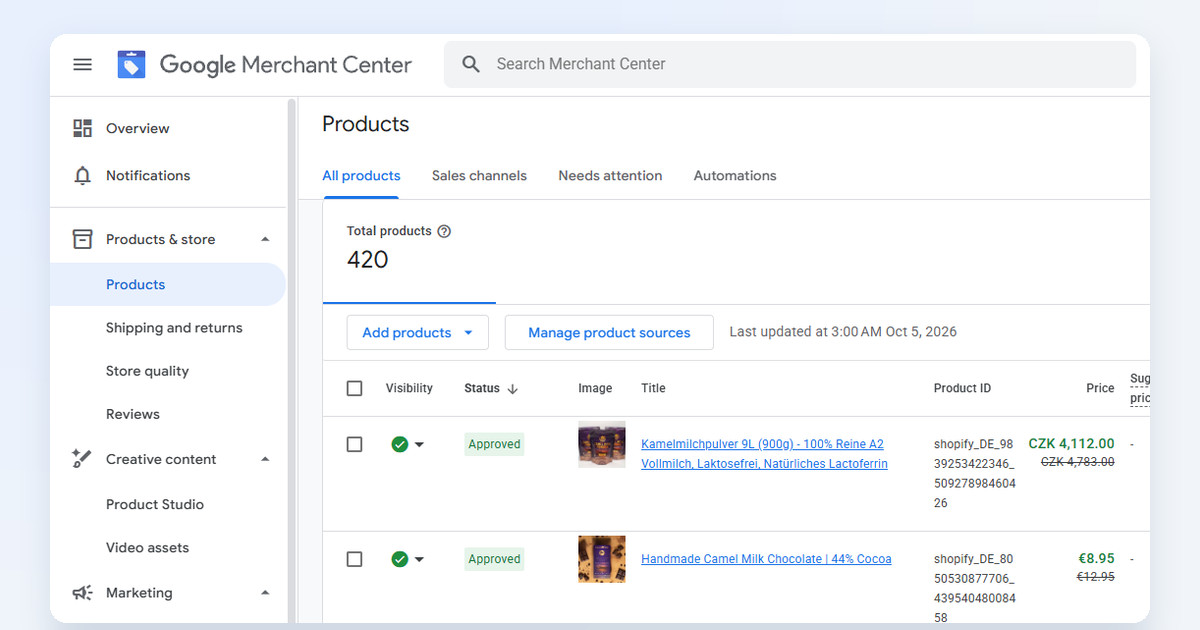Click the Creative content wand icon

point(83,459)
